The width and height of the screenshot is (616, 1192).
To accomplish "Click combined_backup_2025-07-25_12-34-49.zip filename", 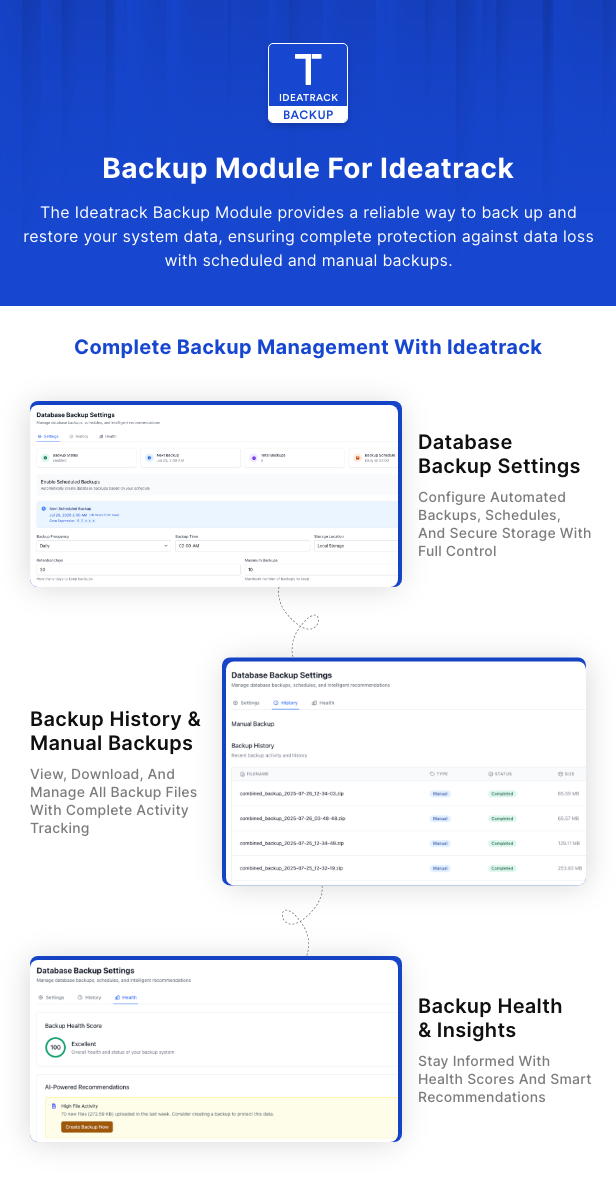I will (x=292, y=843).
